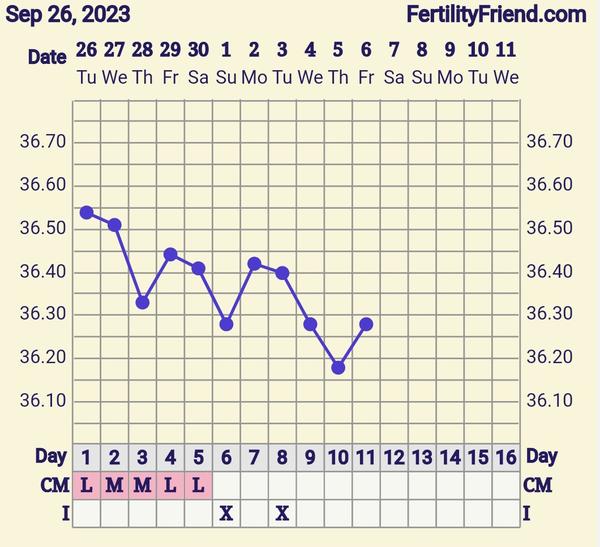Image resolution: width=600 pixels, height=547 pixels.
Task: Click the temperature point on Sunday the 1st
Action: pos(226,324)
